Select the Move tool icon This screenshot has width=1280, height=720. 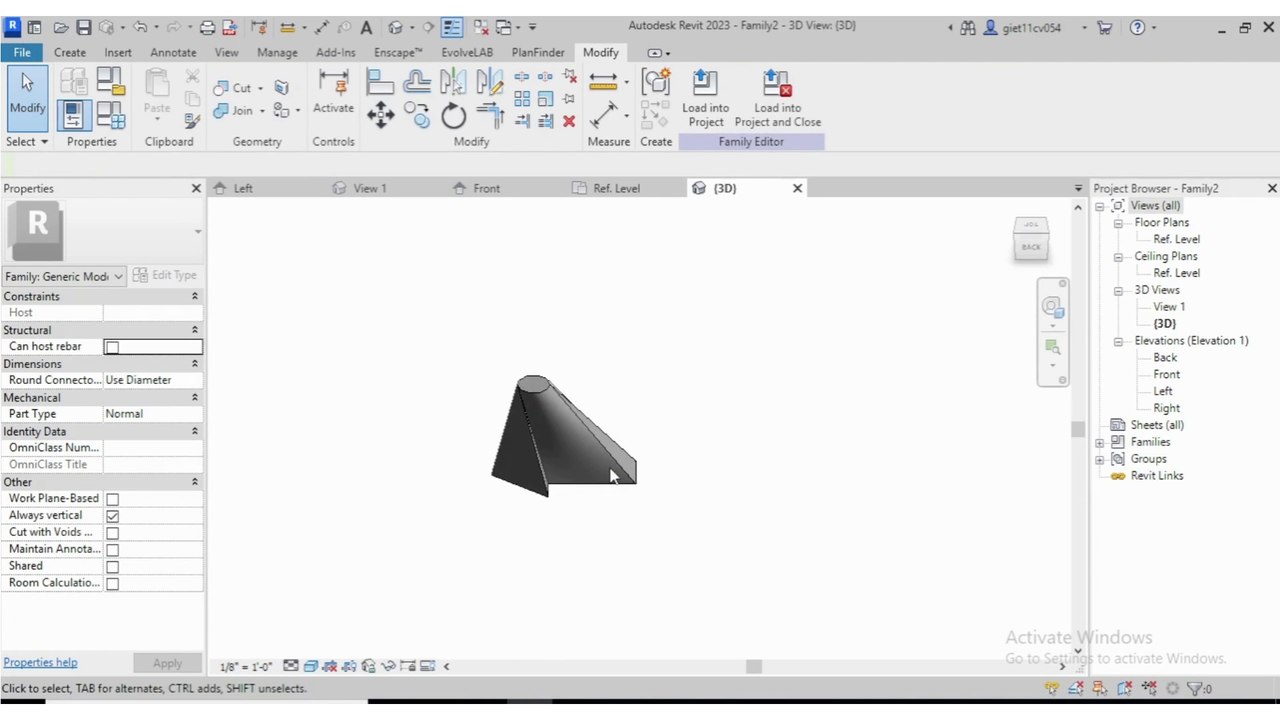[x=380, y=116]
